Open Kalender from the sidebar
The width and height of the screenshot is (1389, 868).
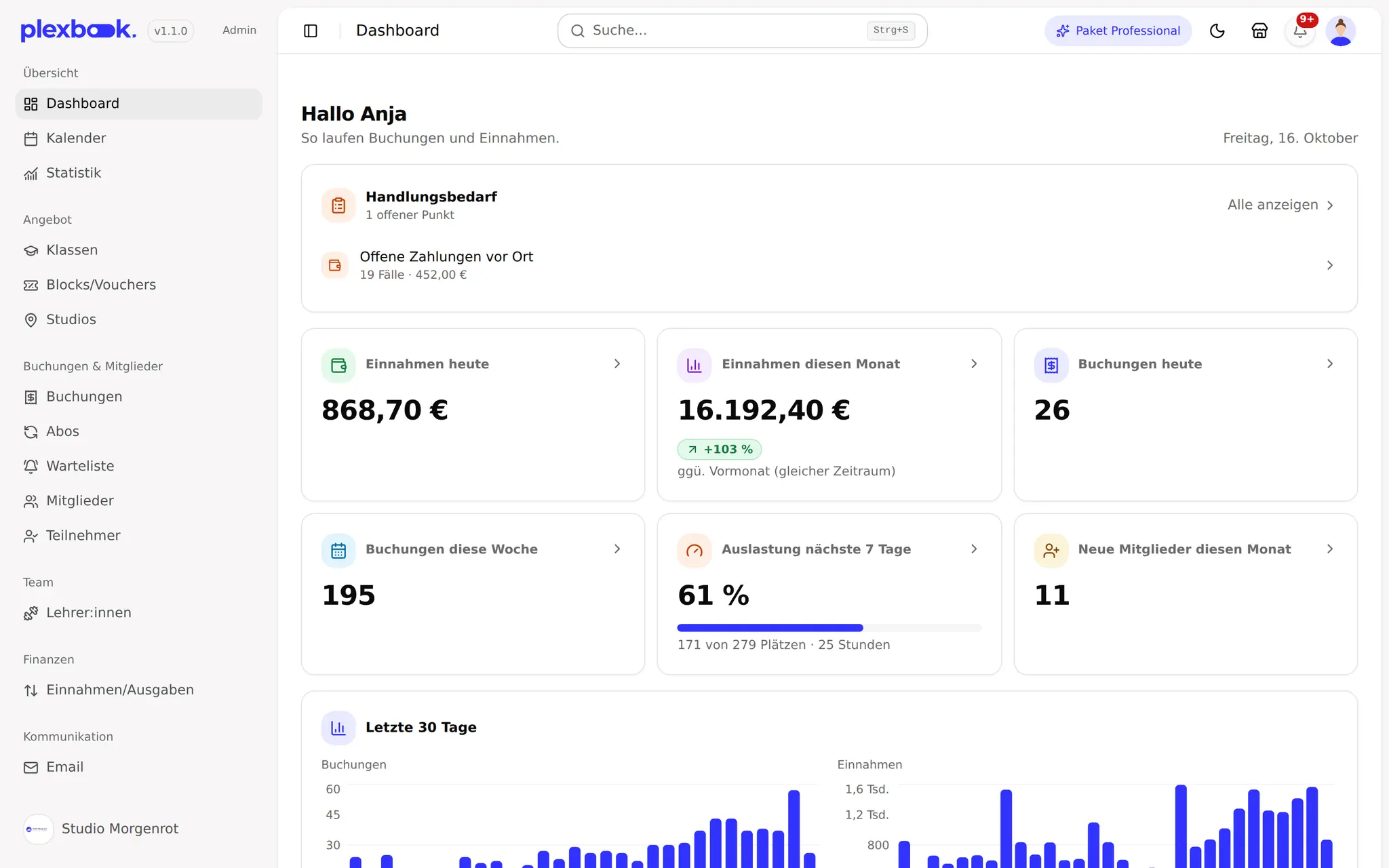(138, 138)
